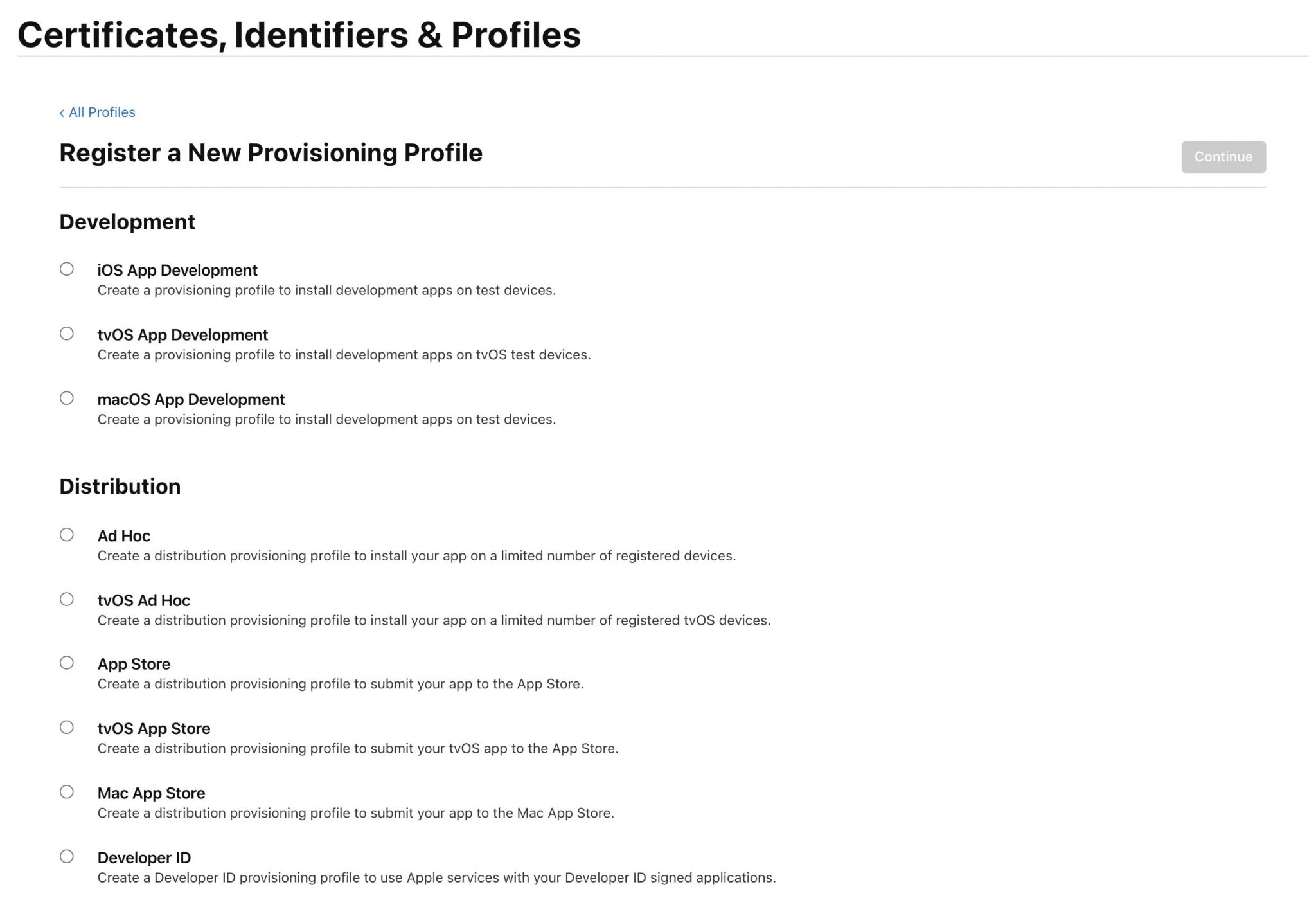Select the macOS App Development radio button
This screenshot has width=1316, height=905.
point(67,399)
